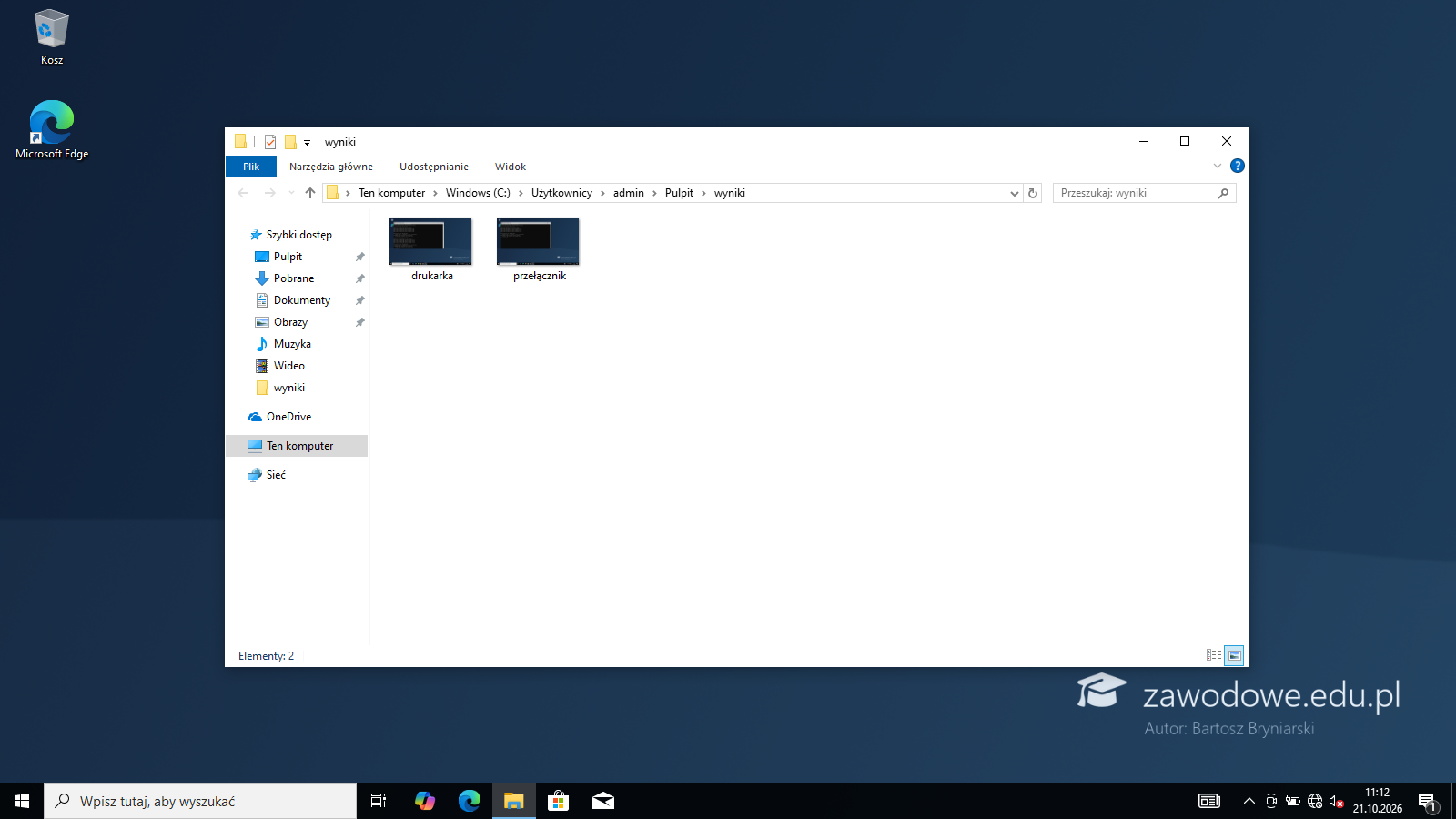Switch to the Widok ribbon tab
The width and height of the screenshot is (1456, 819).
pyautogui.click(x=511, y=167)
